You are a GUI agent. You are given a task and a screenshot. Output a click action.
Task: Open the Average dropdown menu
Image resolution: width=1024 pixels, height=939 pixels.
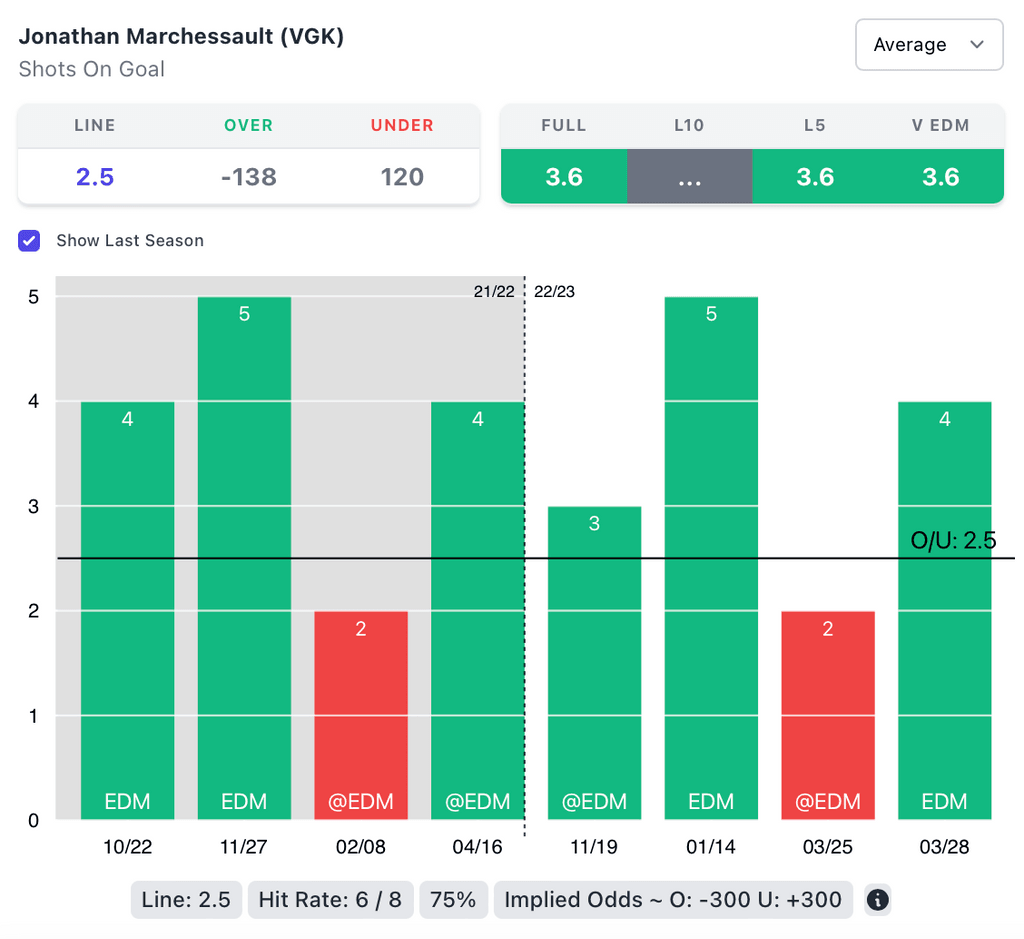point(929,45)
